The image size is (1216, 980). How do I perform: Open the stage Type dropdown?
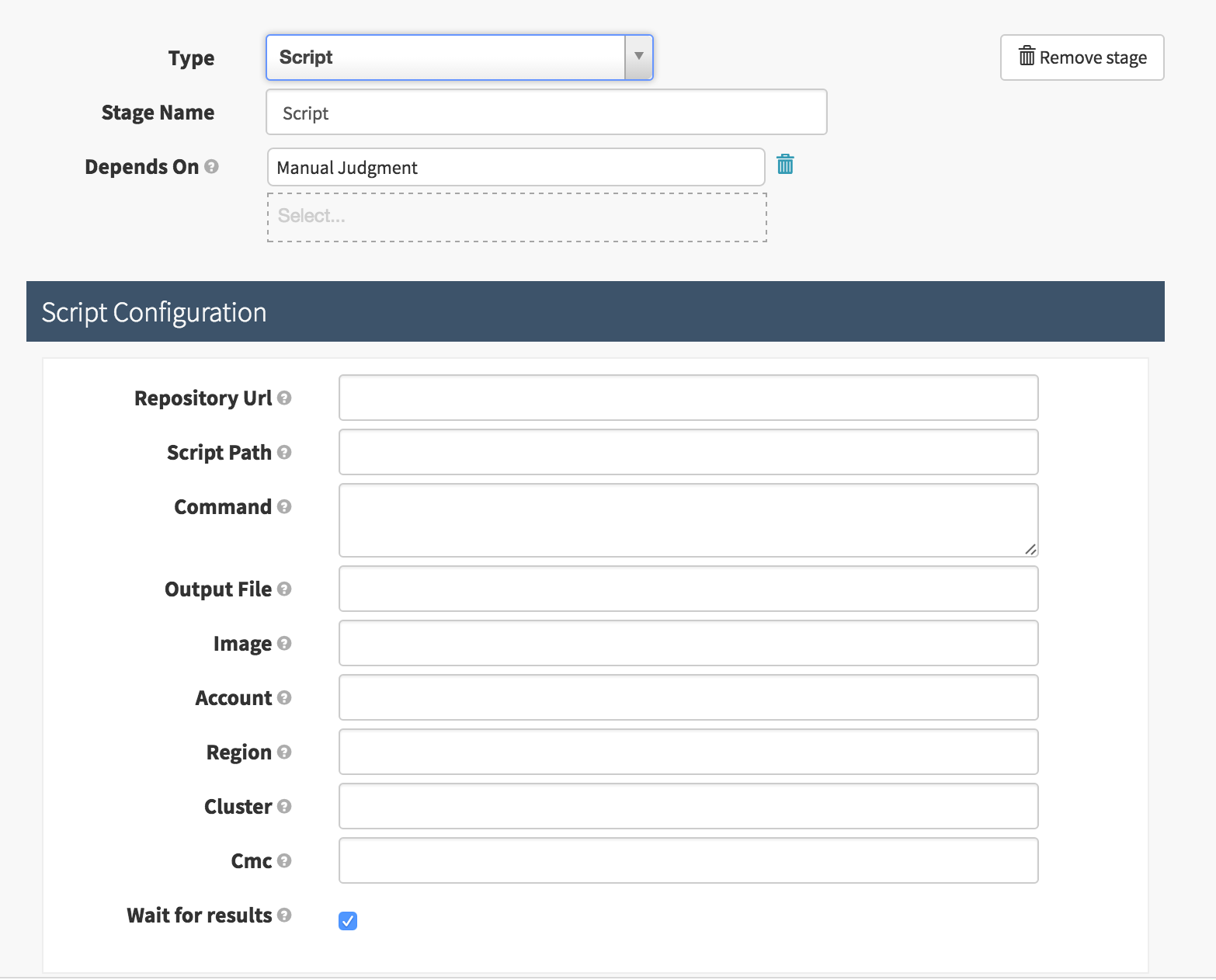click(x=459, y=57)
